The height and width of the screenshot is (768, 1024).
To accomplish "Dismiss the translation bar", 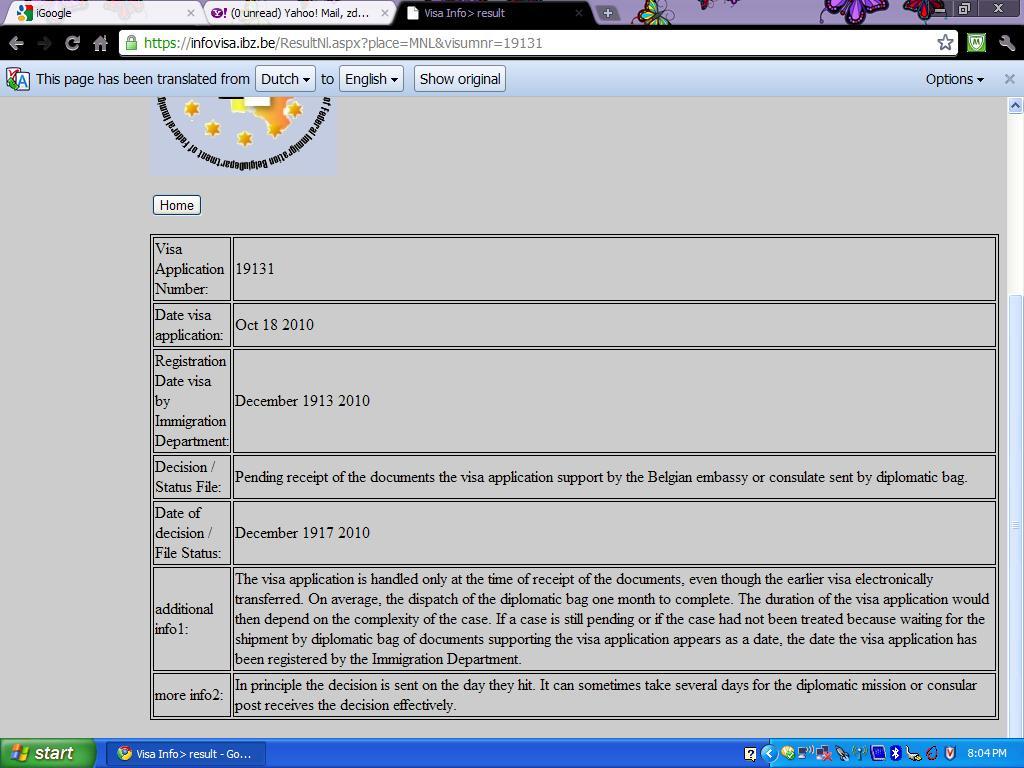I will click(1010, 79).
